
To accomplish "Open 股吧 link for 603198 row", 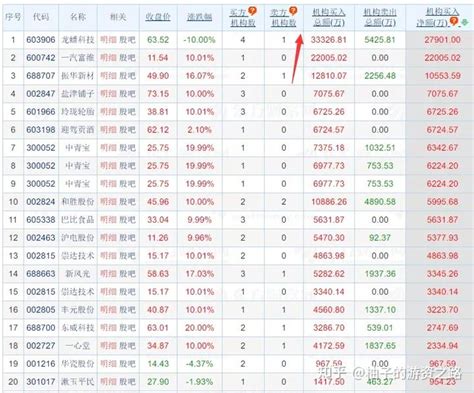I will click(127, 130).
